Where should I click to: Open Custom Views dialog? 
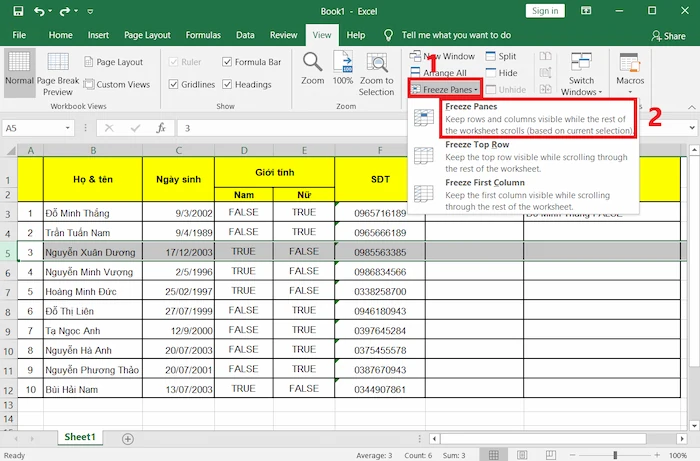(x=117, y=84)
